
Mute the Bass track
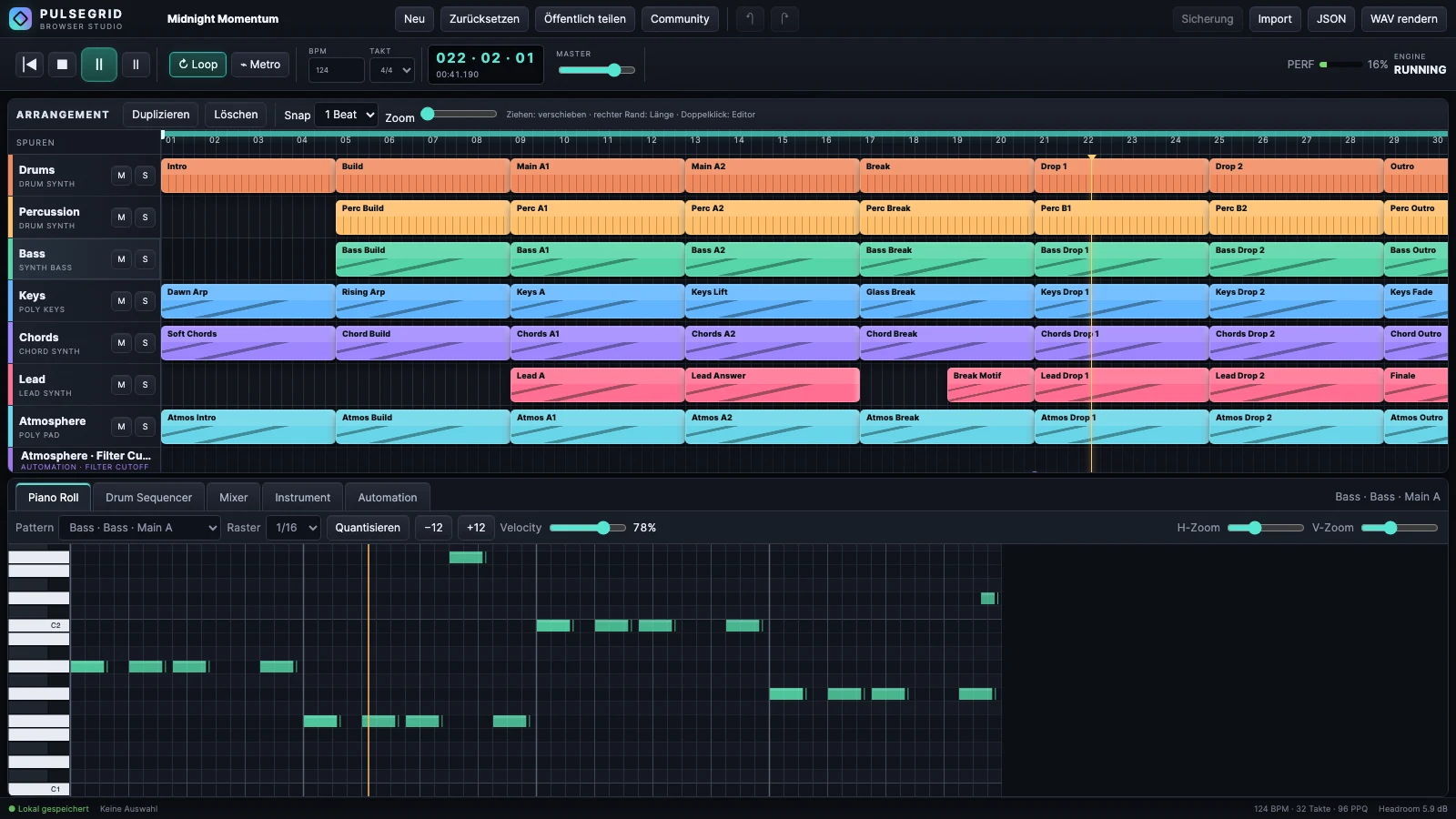[121, 259]
